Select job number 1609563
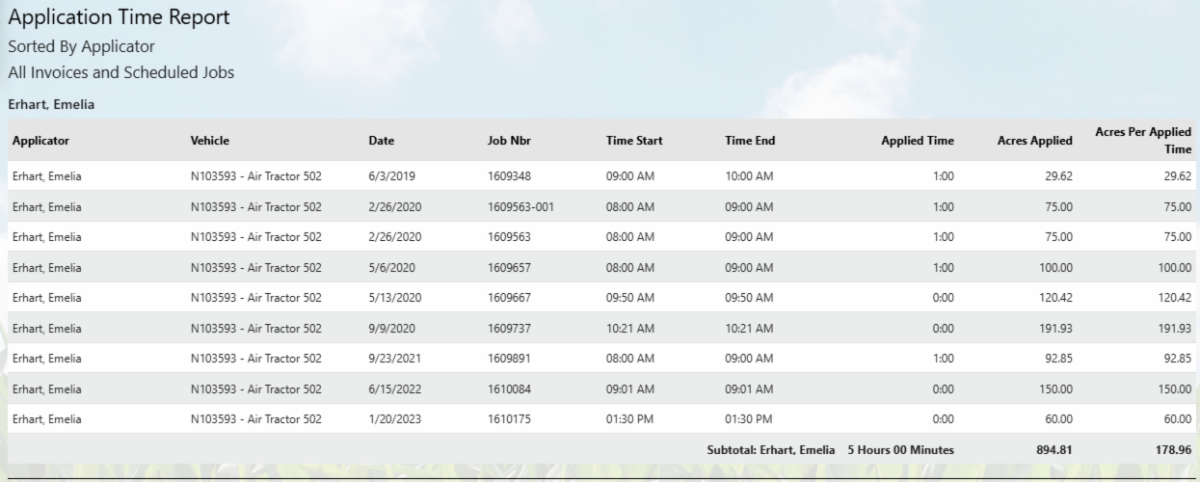Screen dimensions: 1200x482 click(509, 237)
